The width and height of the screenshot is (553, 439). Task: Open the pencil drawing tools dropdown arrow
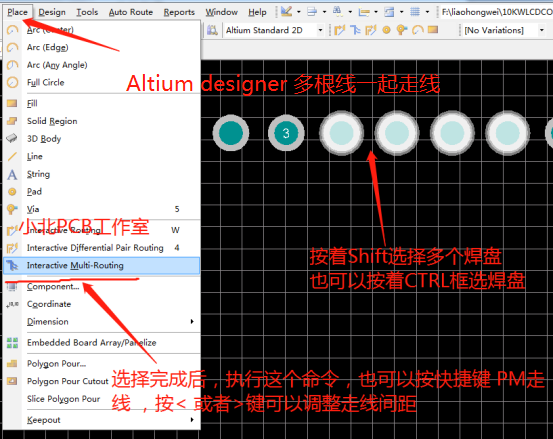pos(298,12)
